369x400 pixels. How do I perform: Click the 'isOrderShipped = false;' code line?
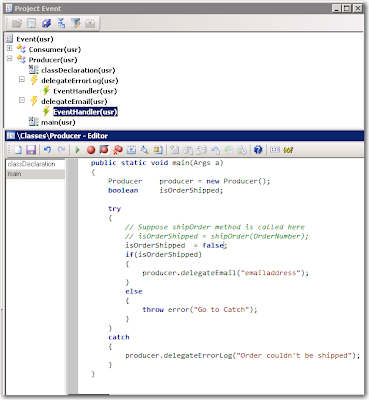(x=176, y=245)
